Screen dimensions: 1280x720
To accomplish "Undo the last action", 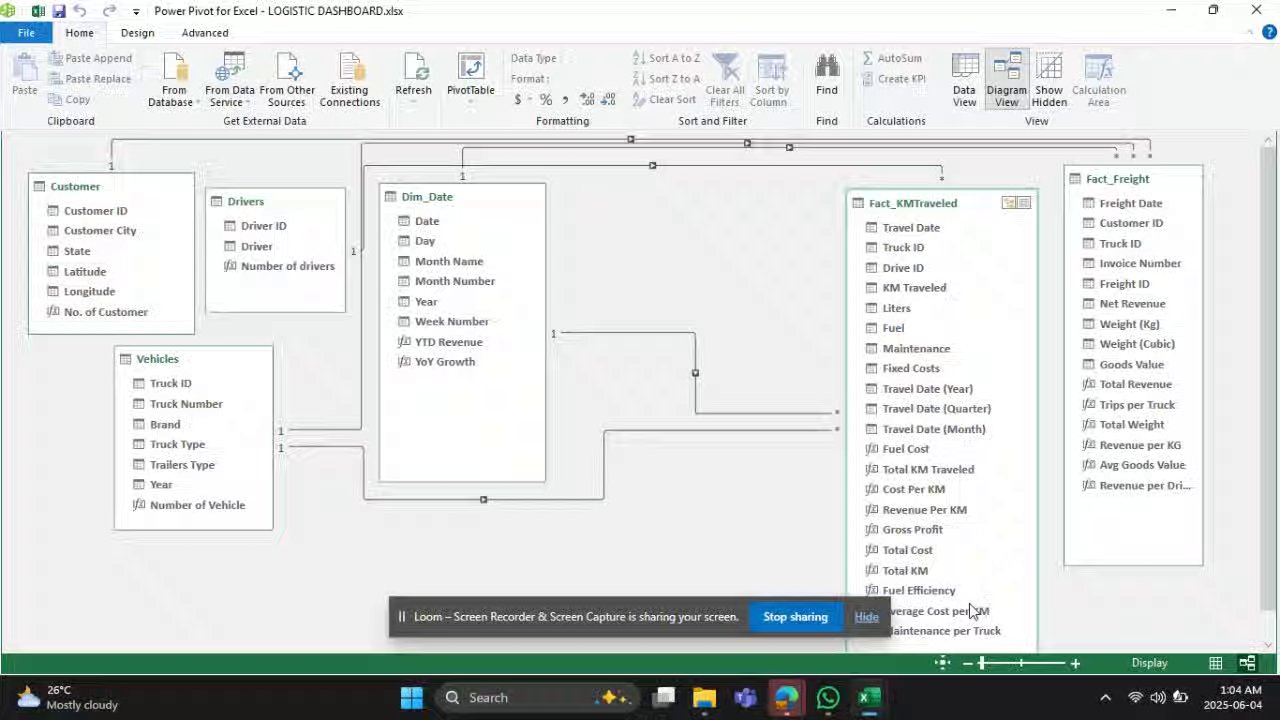I will pyautogui.click(x=80, y=11).
